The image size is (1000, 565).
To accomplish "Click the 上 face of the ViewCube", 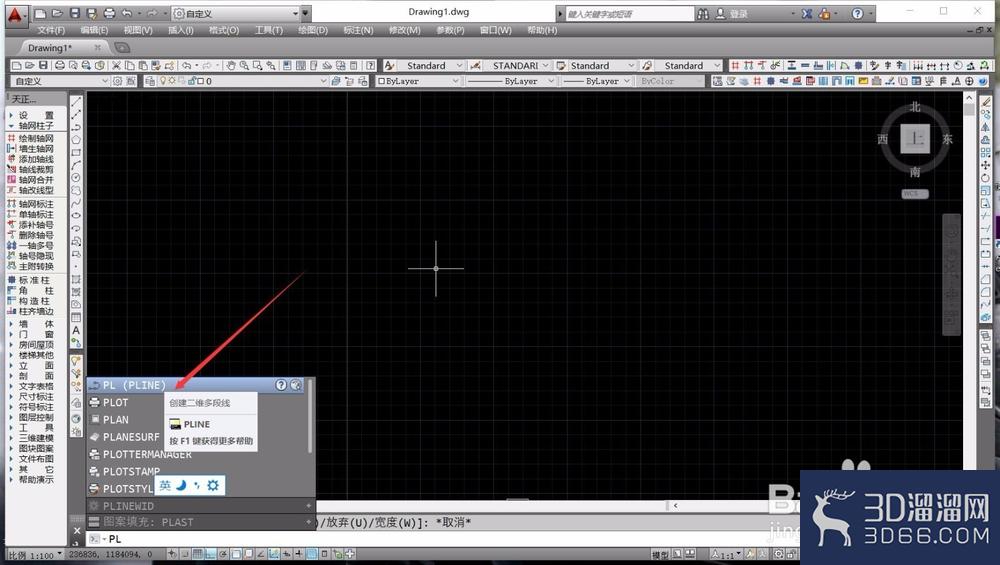I will click(915, 139).
